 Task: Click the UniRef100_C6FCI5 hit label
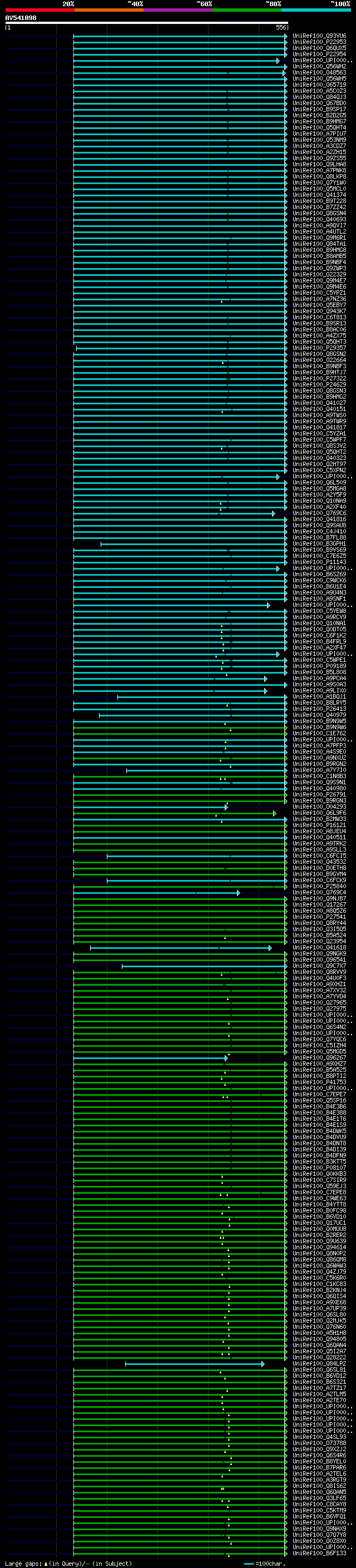pos(319,856)
